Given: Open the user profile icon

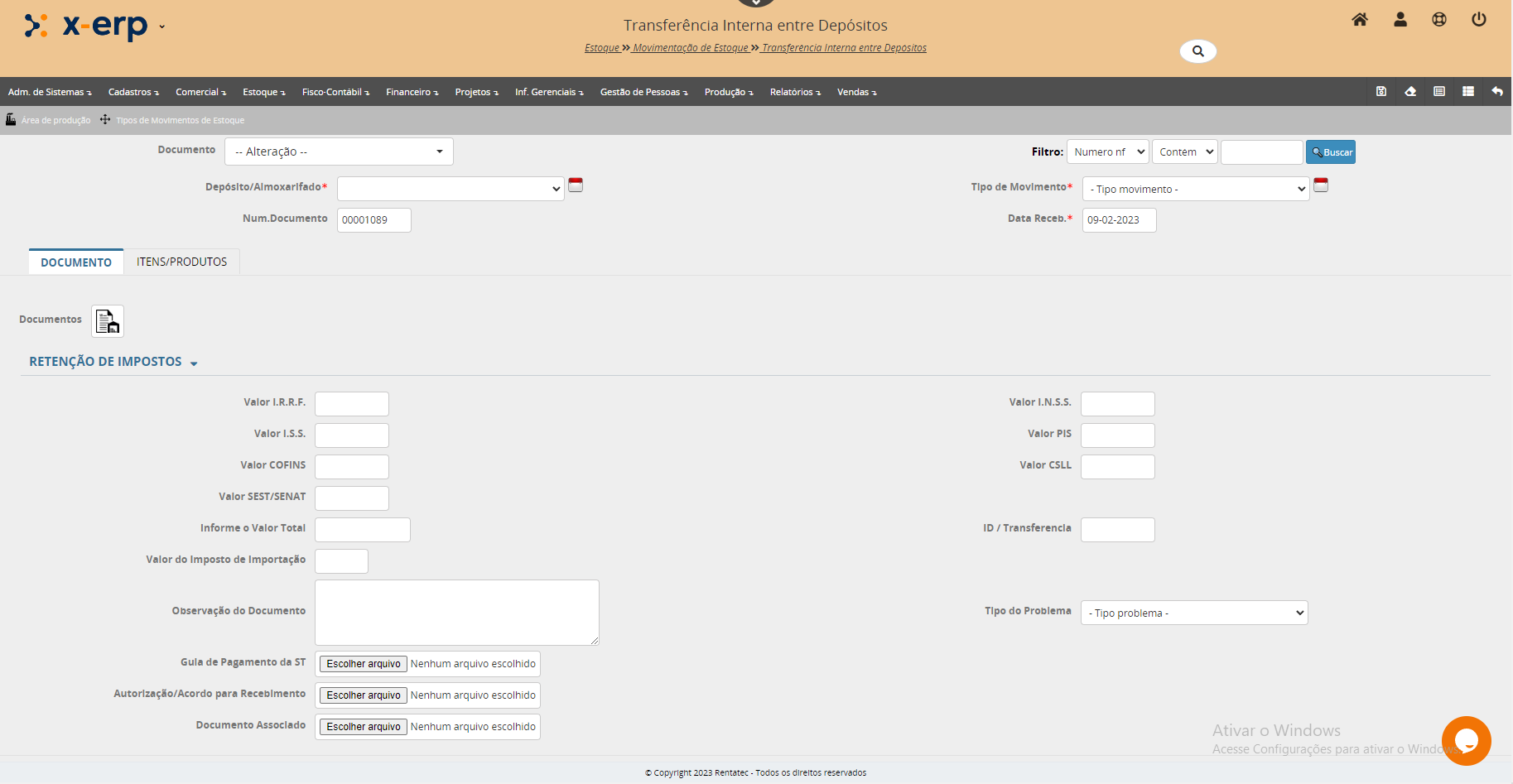Looking at the screenshot, I should [1400, 20].
